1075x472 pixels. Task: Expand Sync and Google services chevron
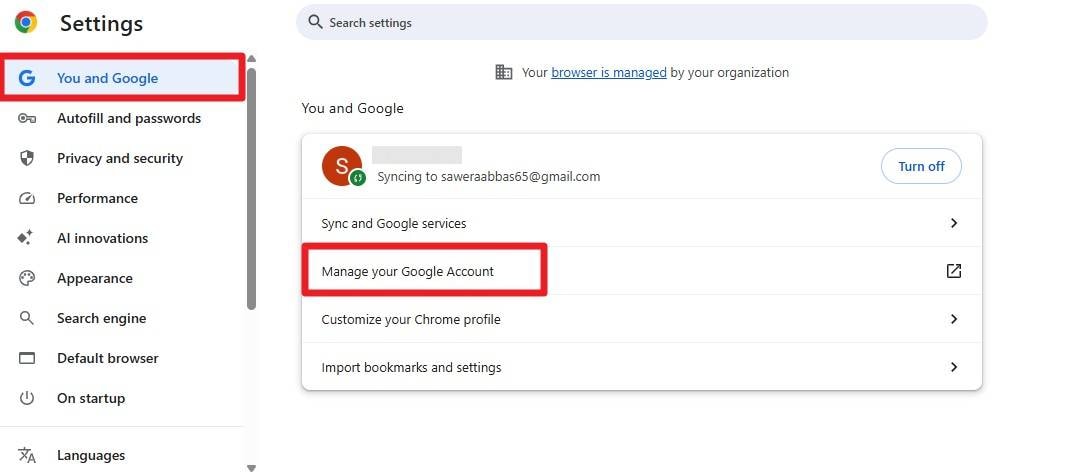click(x=954, y=223)
